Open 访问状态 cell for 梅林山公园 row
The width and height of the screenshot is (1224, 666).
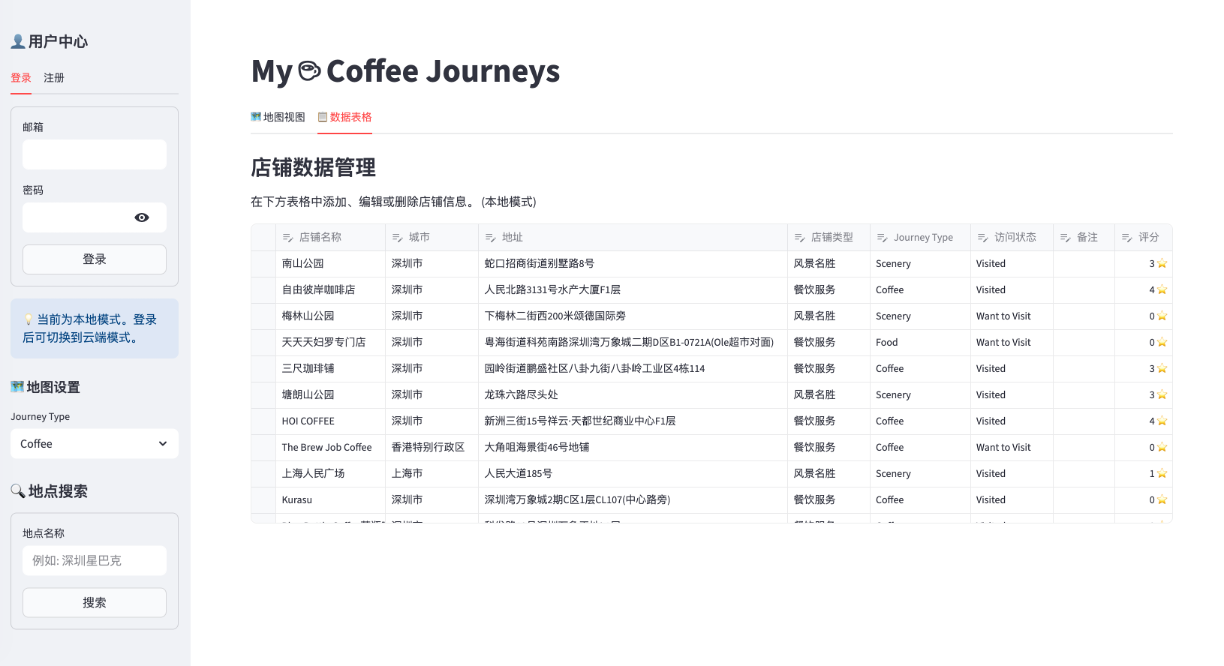[x=1011, y=316]
